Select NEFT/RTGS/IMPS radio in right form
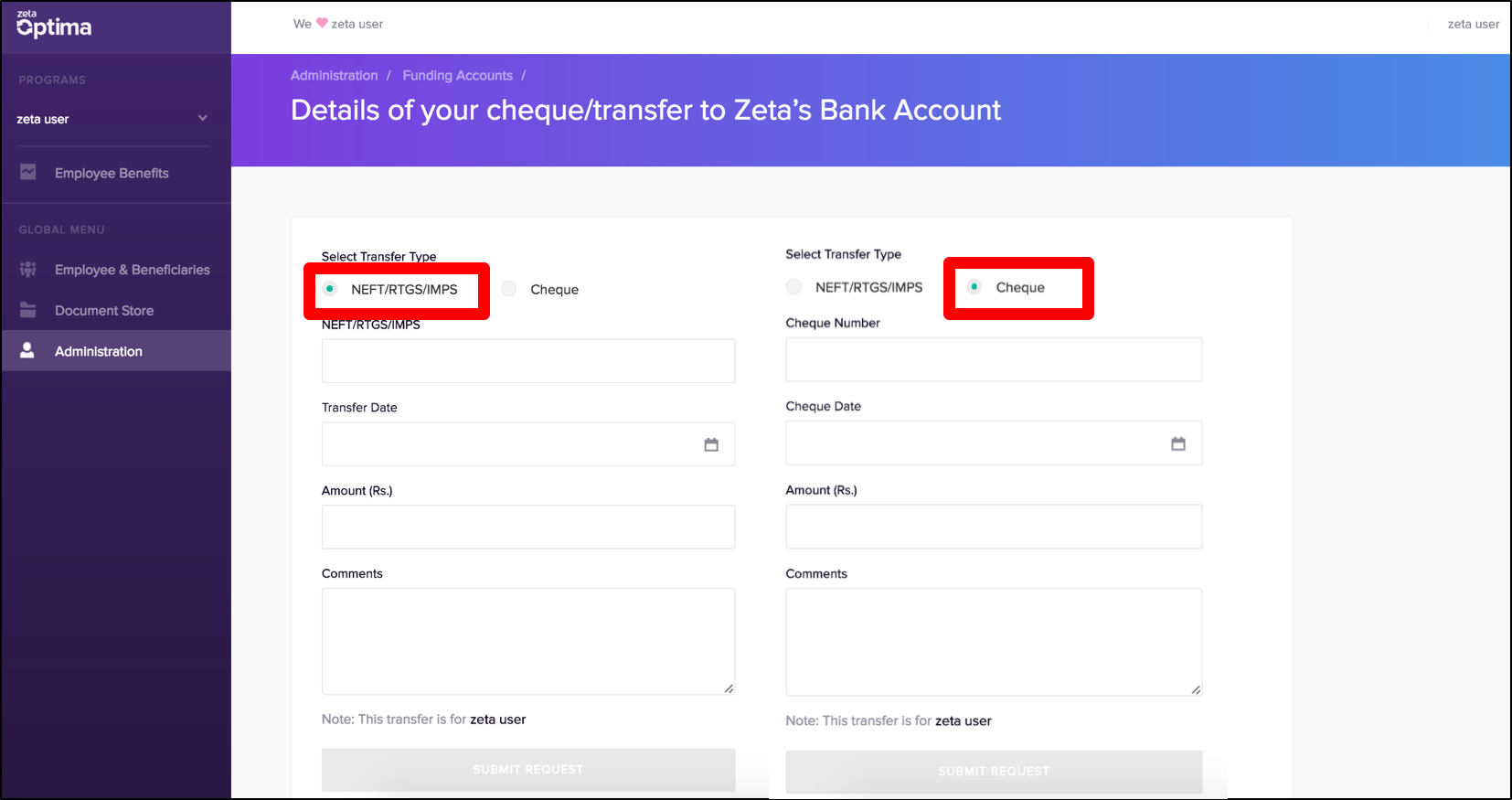1512x800 pixels. [x=794, y=287]
